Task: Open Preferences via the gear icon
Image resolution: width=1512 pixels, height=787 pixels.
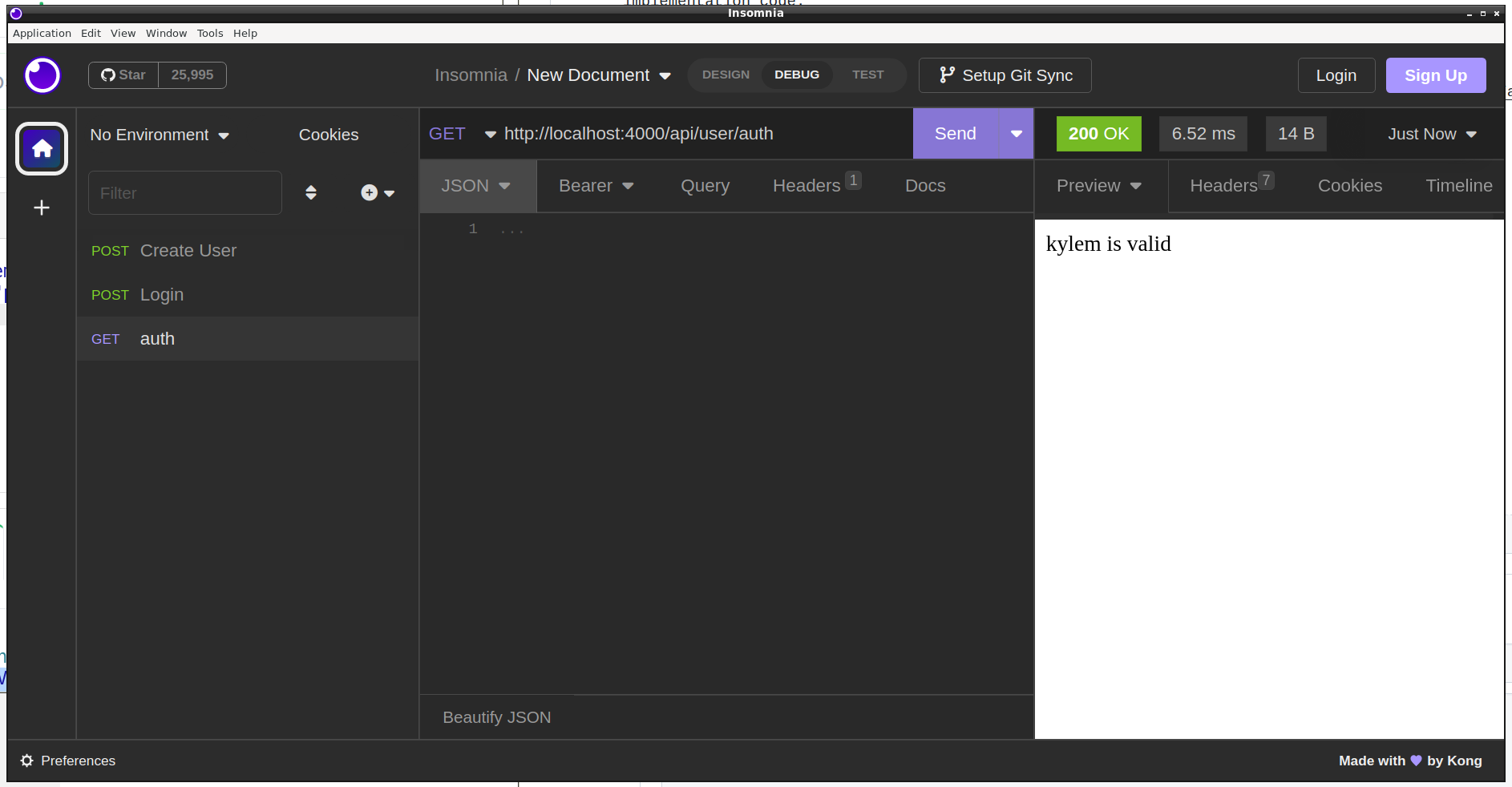Action: click(26, 760)
